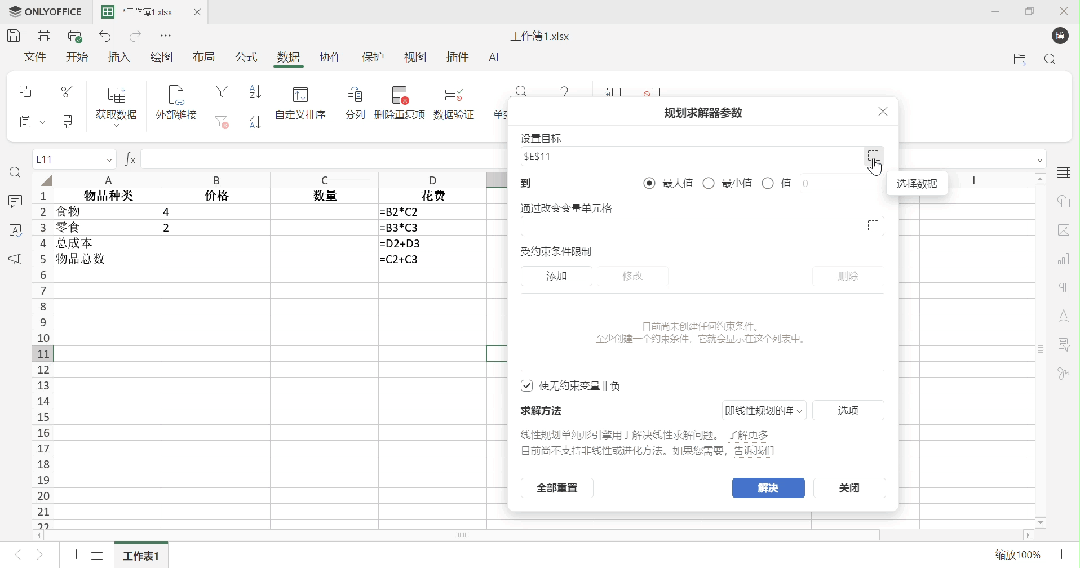Open solving method dropdown
Screen dimensions: 1080x568
click(764, 410)
